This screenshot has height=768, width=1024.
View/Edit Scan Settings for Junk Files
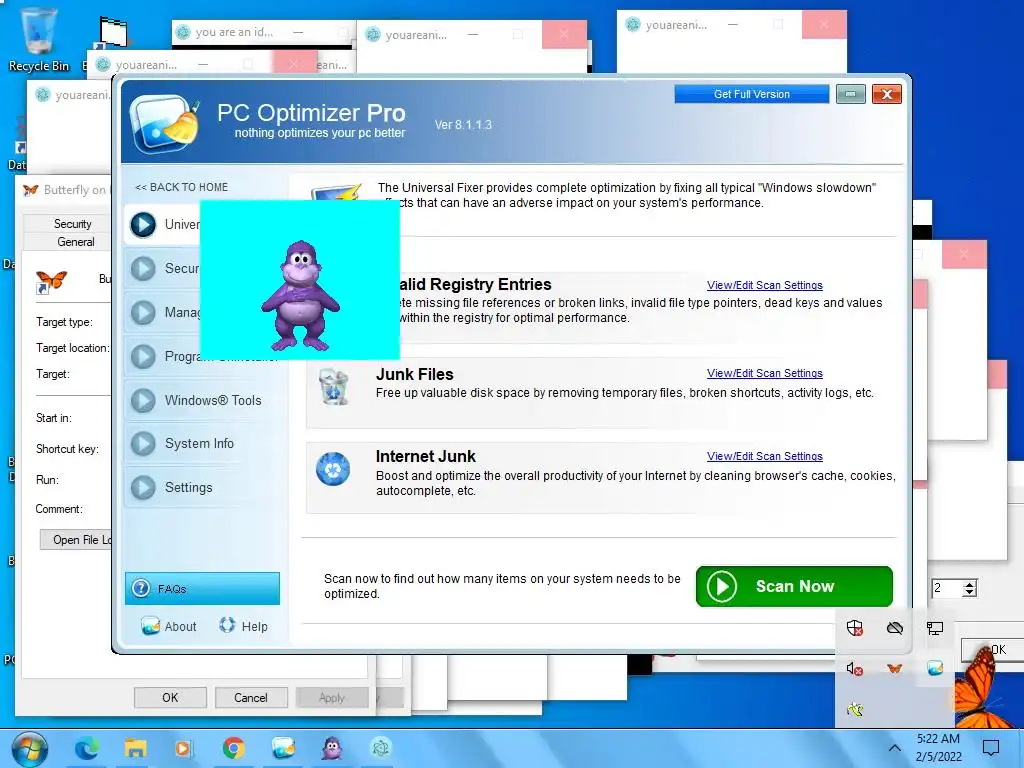pos(765,374)
